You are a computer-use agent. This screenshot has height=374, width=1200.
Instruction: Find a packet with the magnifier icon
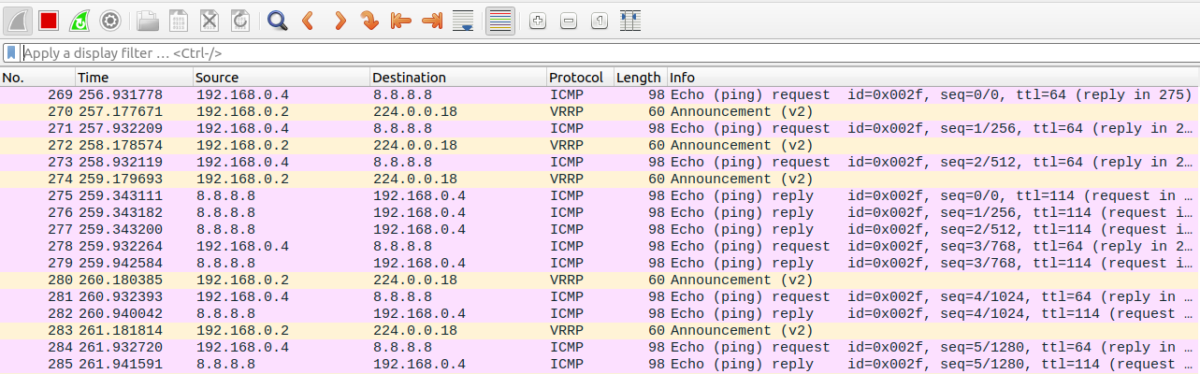(277, 19)
